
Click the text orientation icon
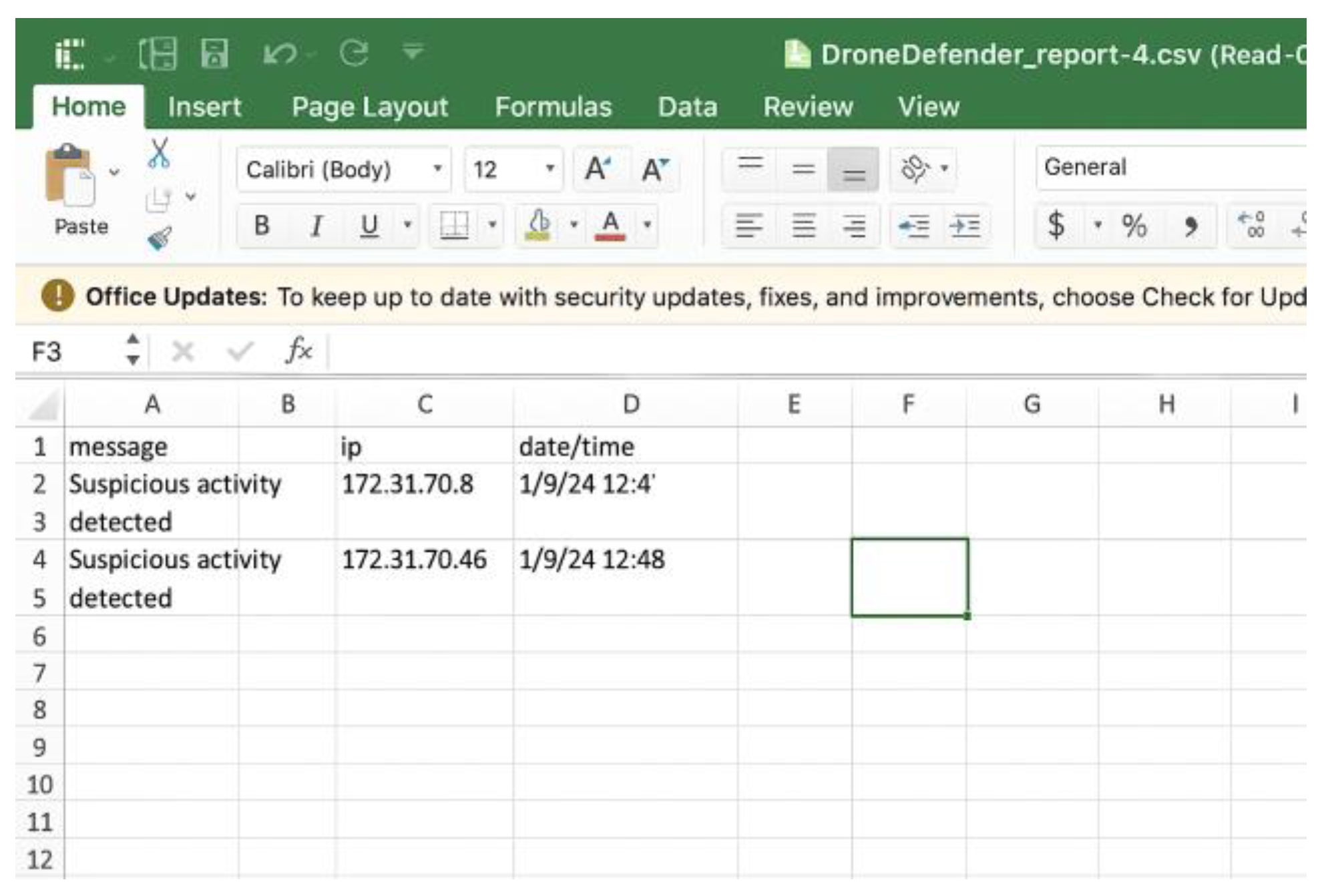point(915,168)
